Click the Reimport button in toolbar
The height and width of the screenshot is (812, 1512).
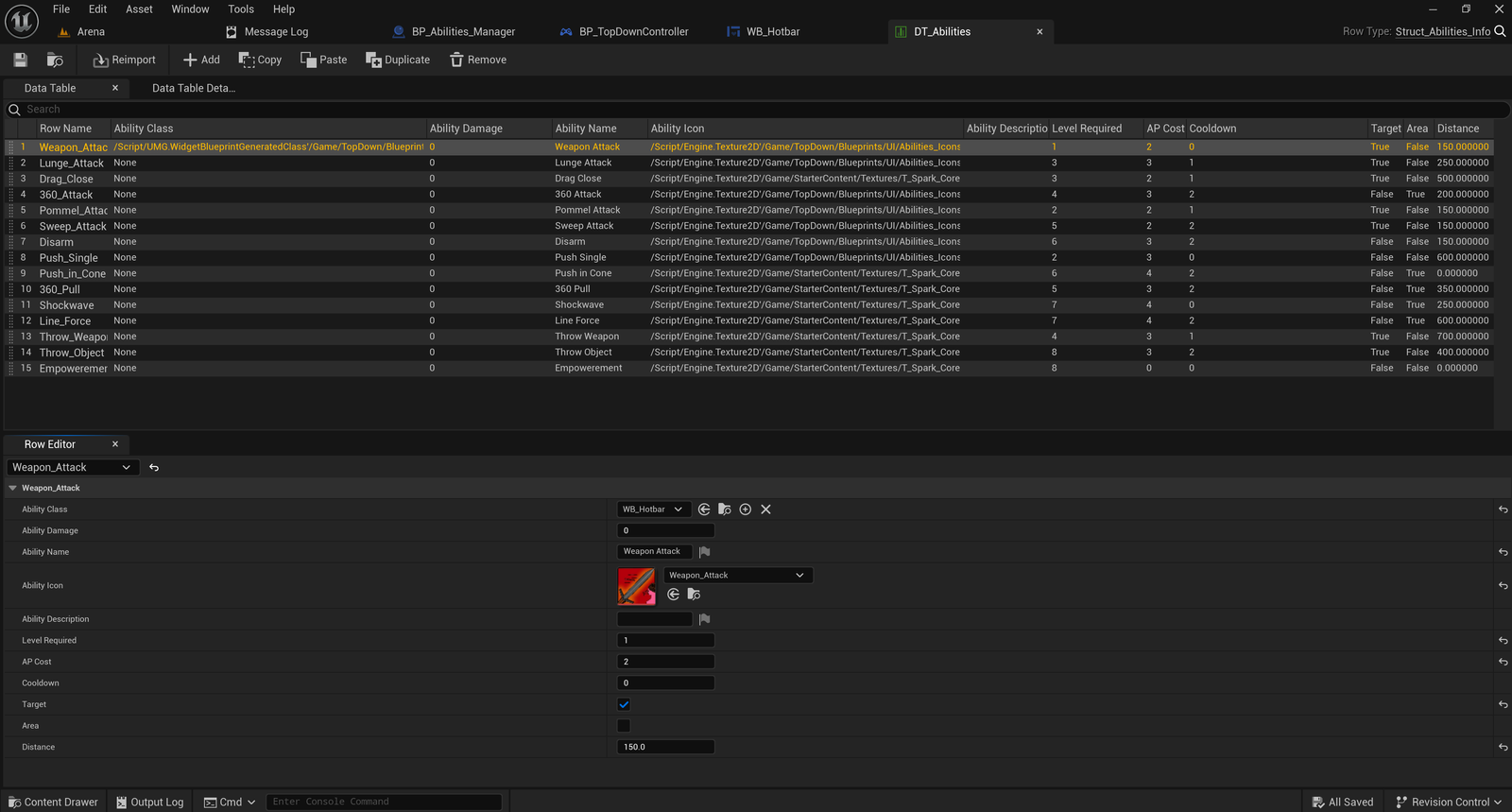[124, 60]
